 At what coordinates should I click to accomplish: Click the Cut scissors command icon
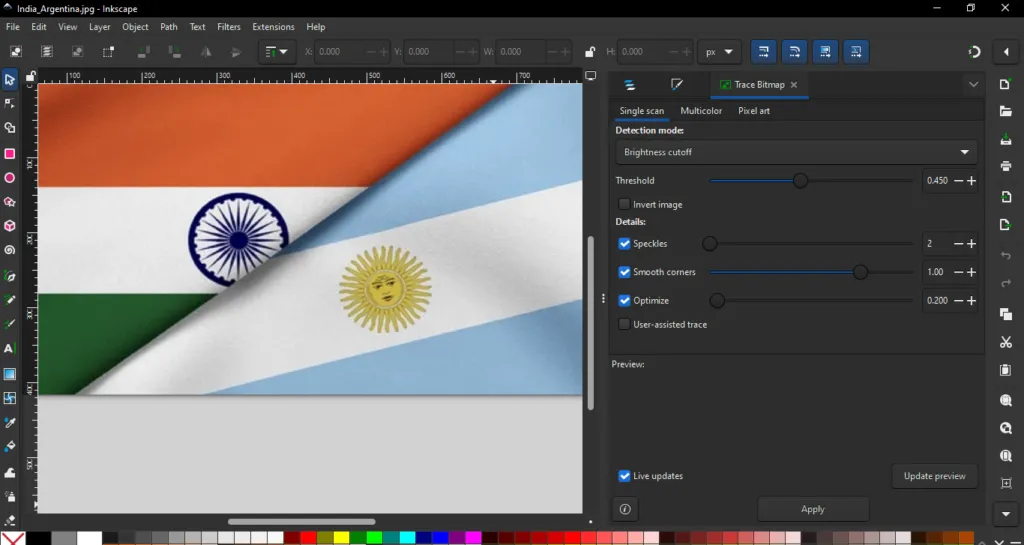pos(1006,342)
